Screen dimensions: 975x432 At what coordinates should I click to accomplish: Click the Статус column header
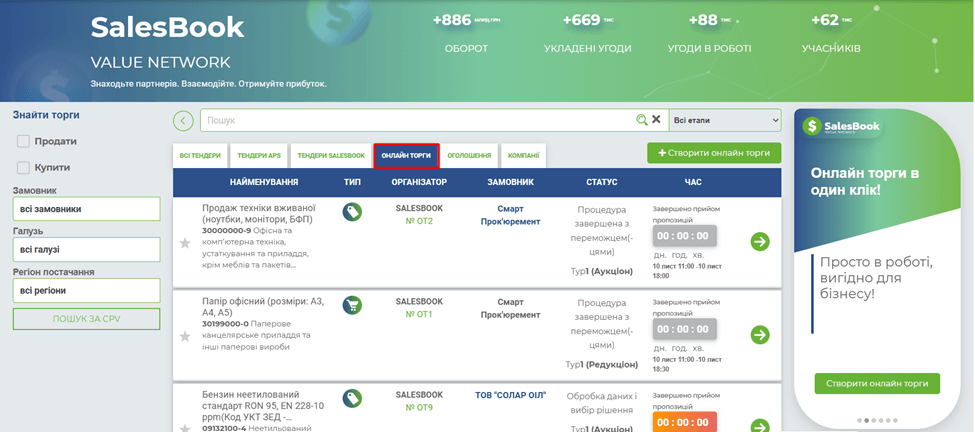(x=601, y=183)
